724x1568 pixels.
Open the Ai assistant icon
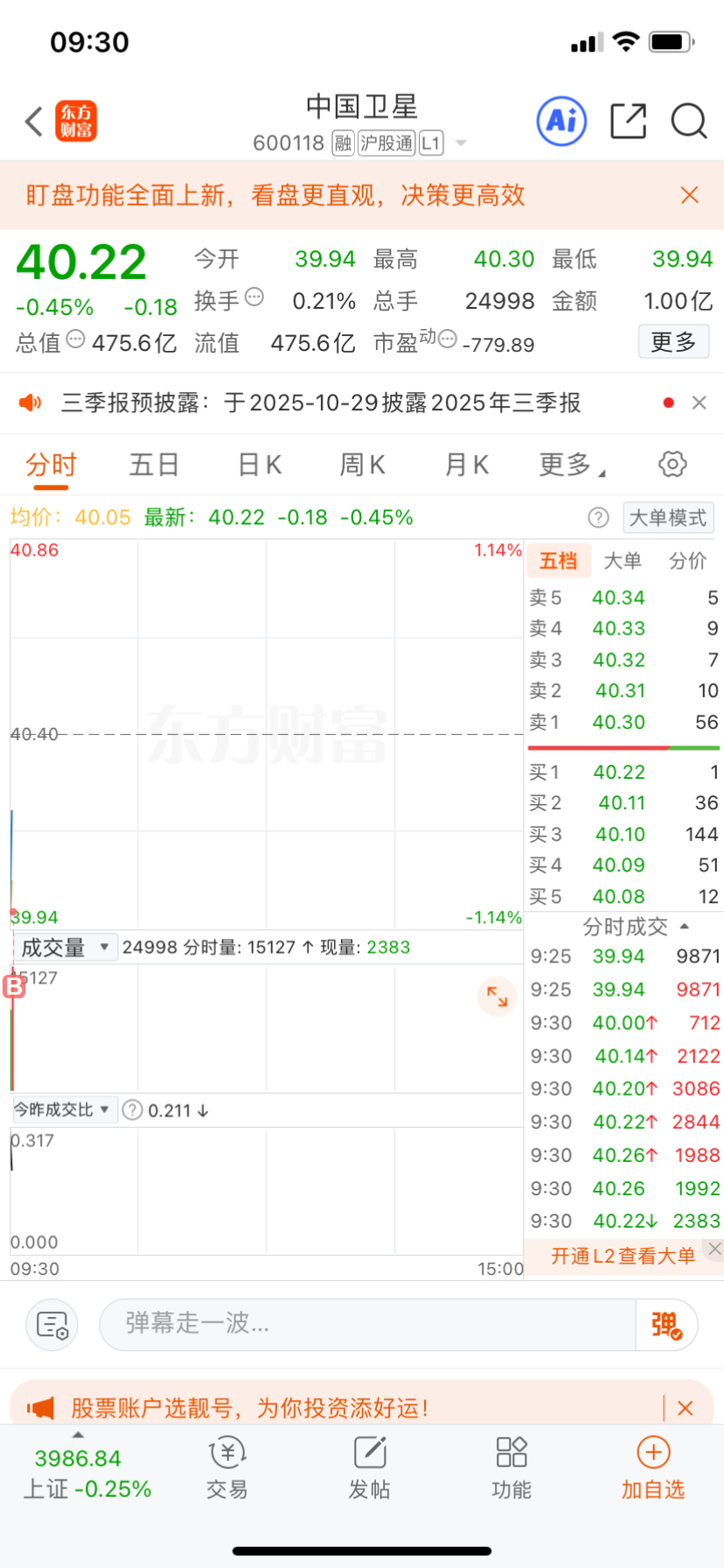click(x=561, y=121)
